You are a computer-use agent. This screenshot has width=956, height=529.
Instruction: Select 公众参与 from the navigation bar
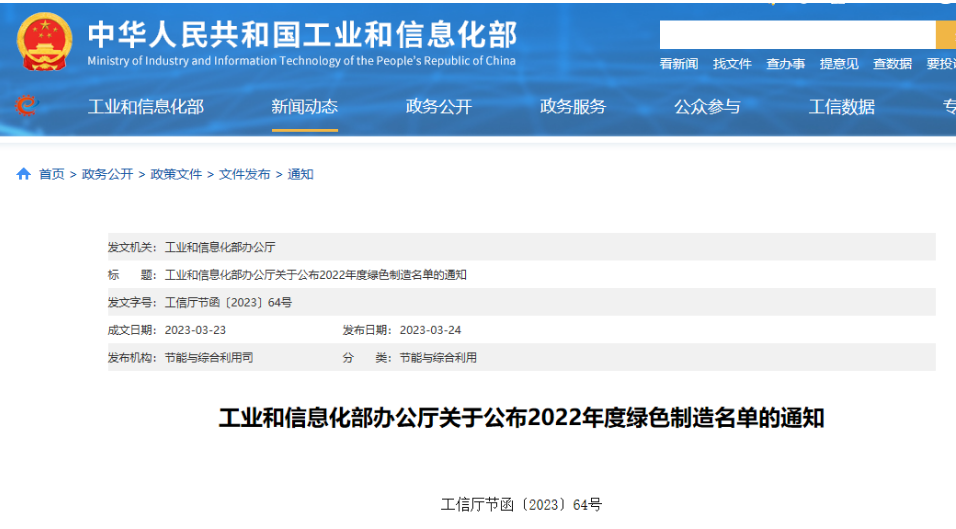point(707,107)
